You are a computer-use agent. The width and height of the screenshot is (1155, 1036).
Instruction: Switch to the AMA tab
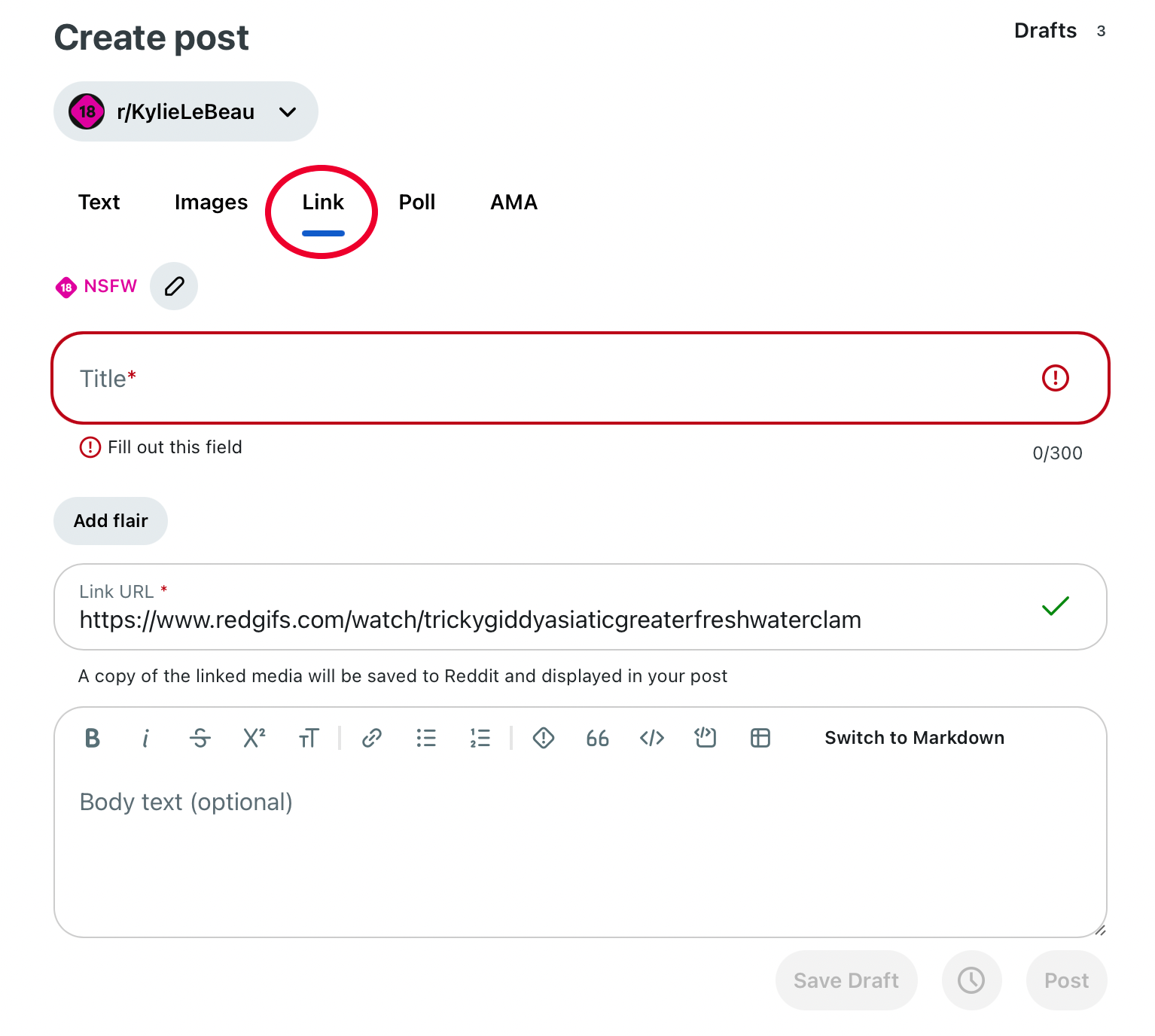[x=514, y=202]
